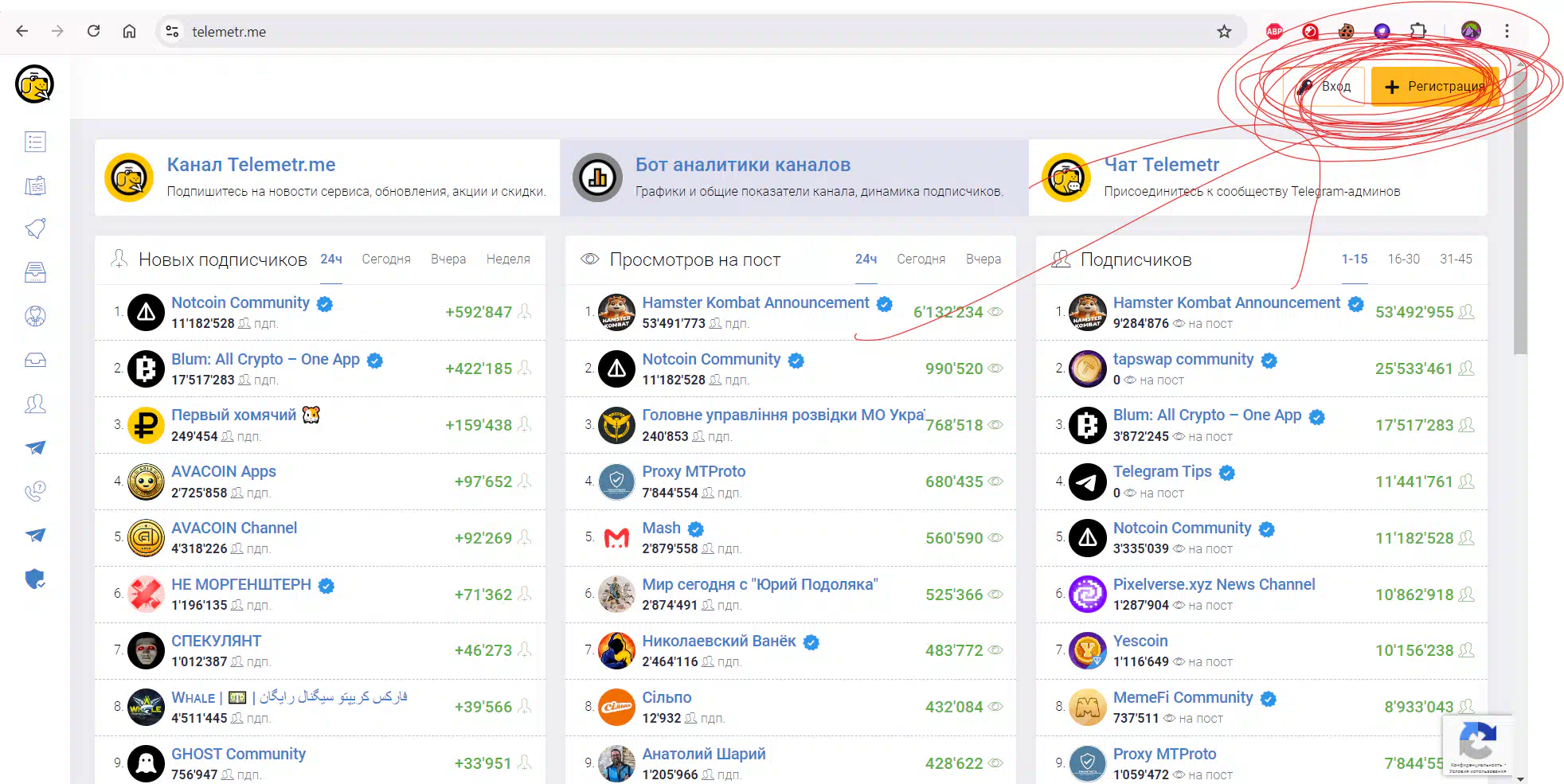Open the browser extensions puzzle menu
Viewport: 1564px width, 784px height.
(x=1417, y=31)
